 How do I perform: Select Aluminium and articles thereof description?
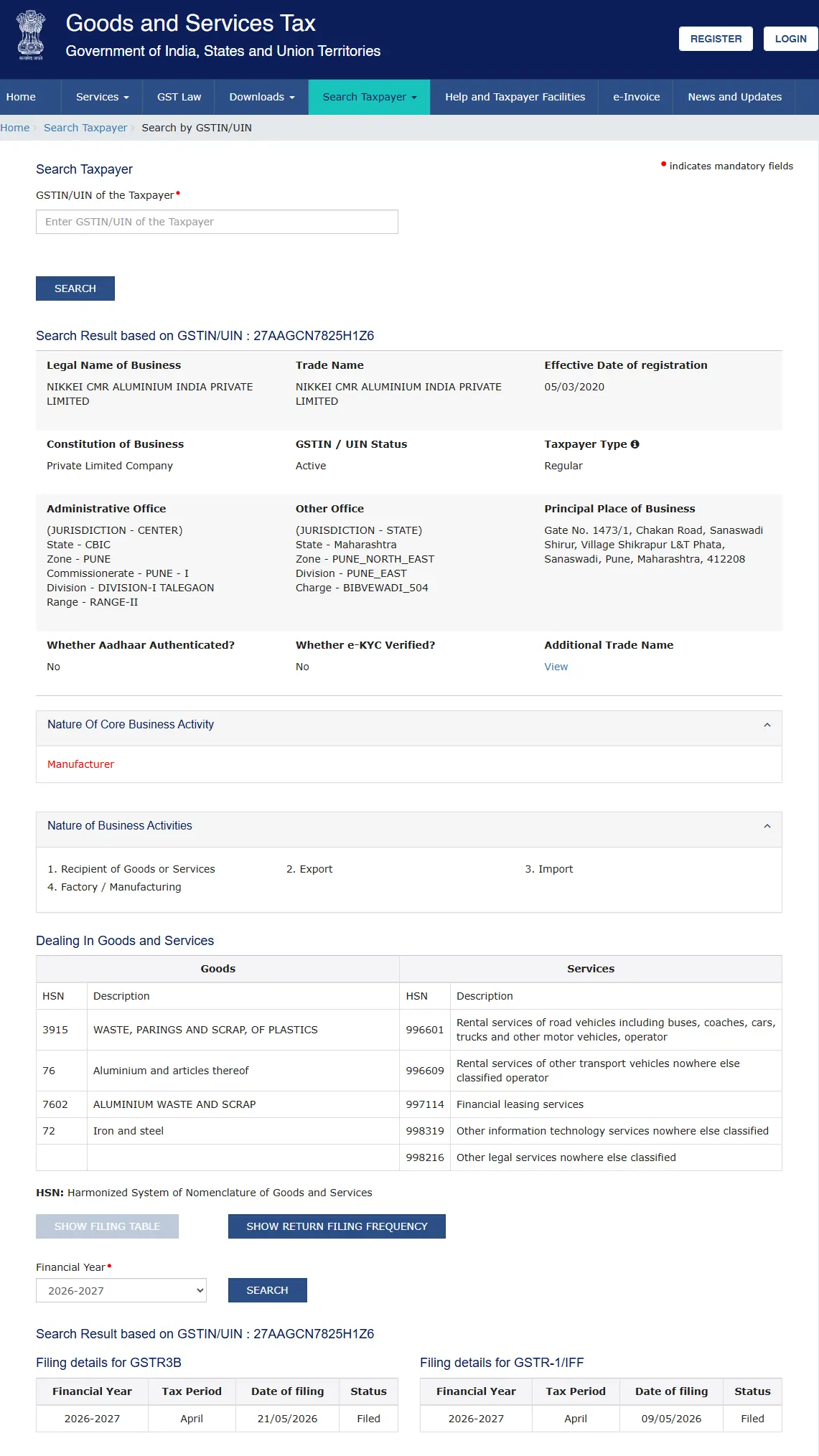(x=171, y=1071)
